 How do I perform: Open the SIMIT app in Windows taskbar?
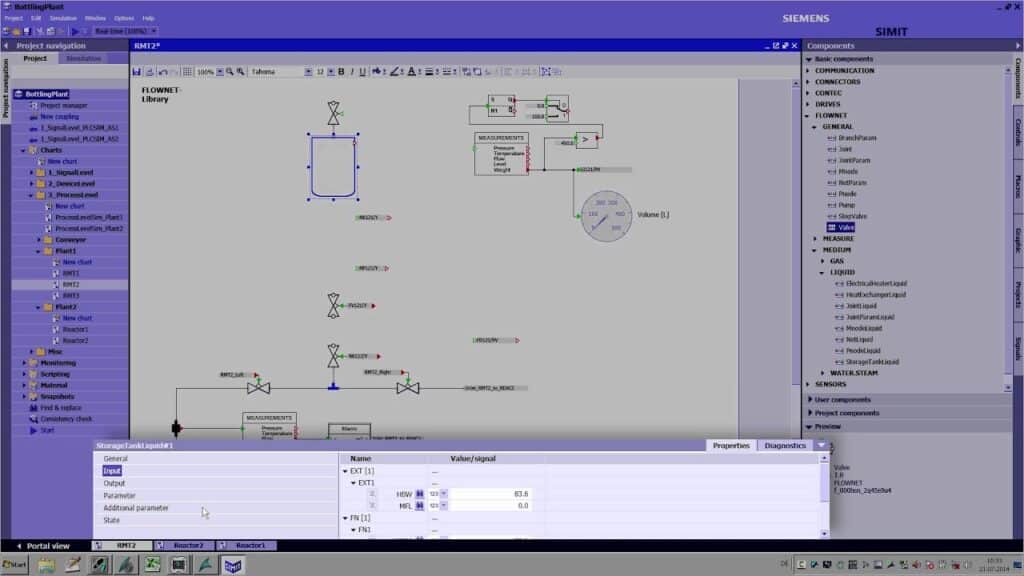point(232,565)
